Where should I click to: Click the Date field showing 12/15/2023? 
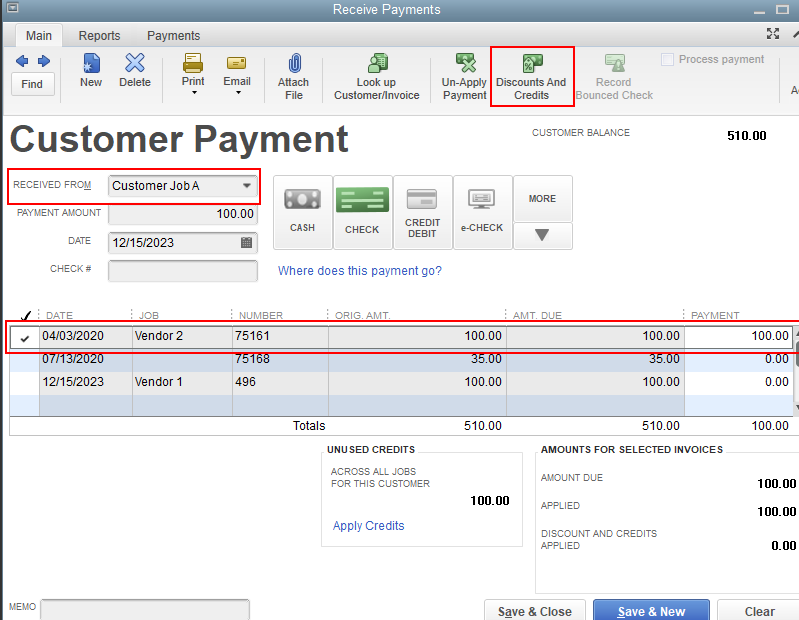coord(183,242)
